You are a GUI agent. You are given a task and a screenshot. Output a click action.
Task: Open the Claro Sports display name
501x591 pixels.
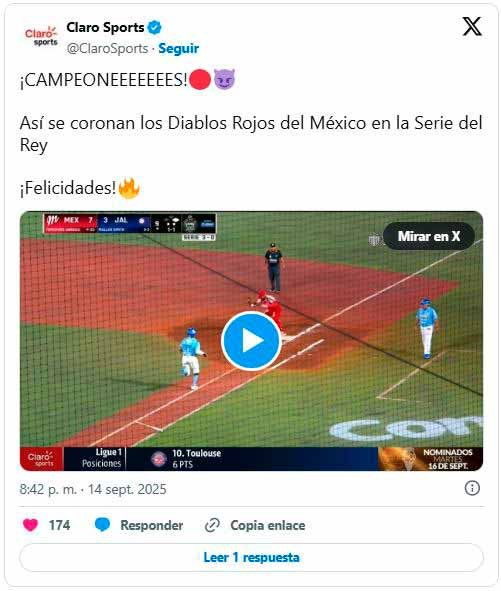point(105,28)
